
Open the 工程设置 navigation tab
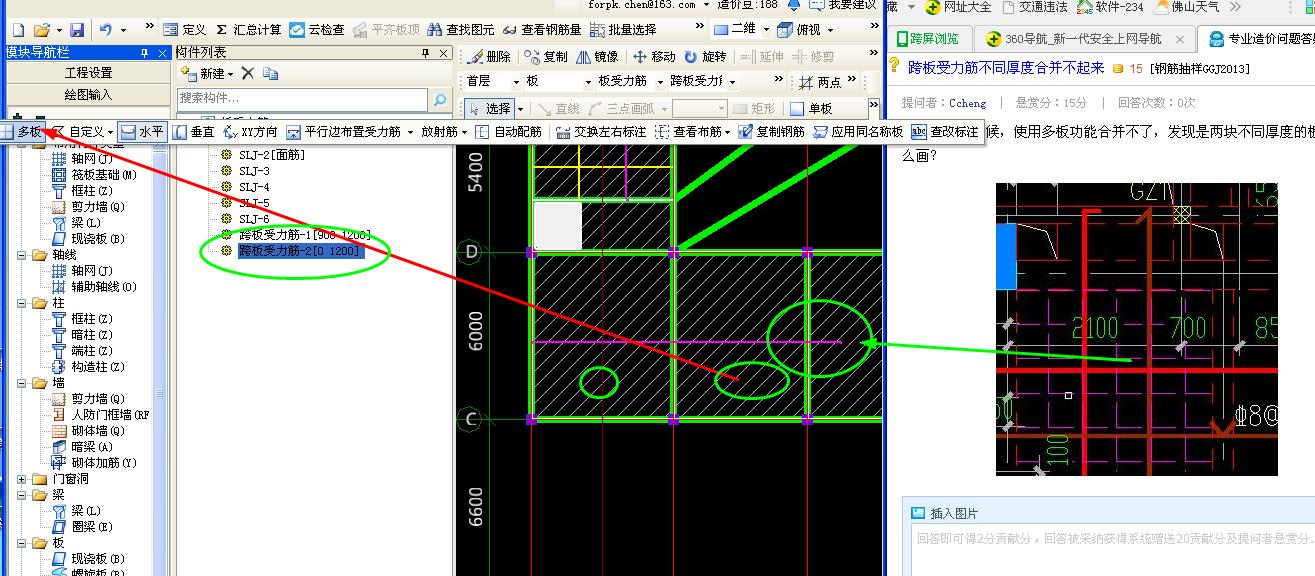pos(88,73)
